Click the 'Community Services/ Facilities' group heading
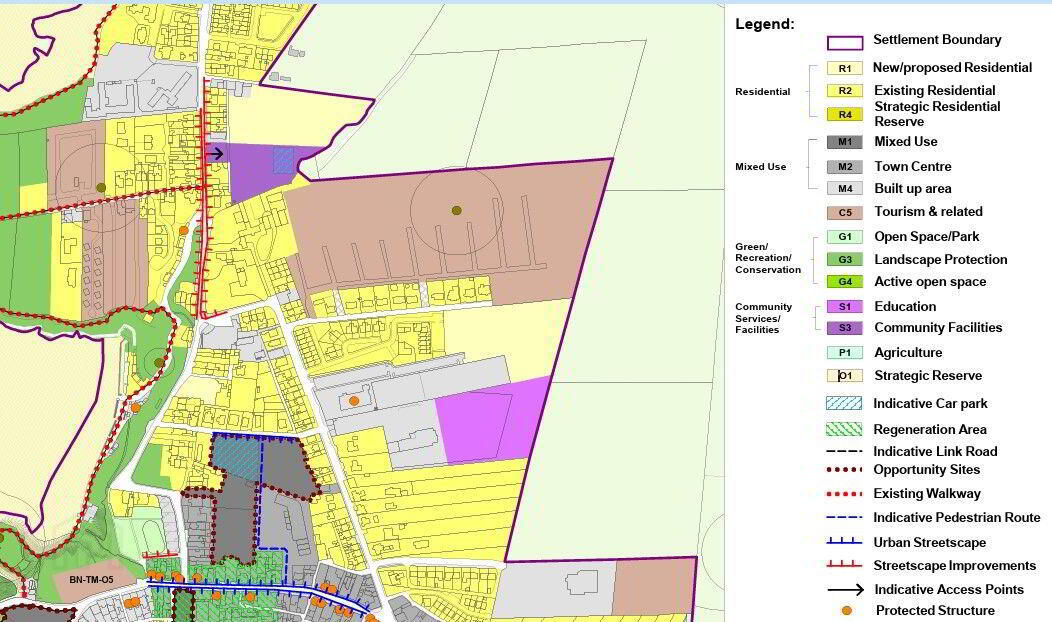 coord(764,318)
